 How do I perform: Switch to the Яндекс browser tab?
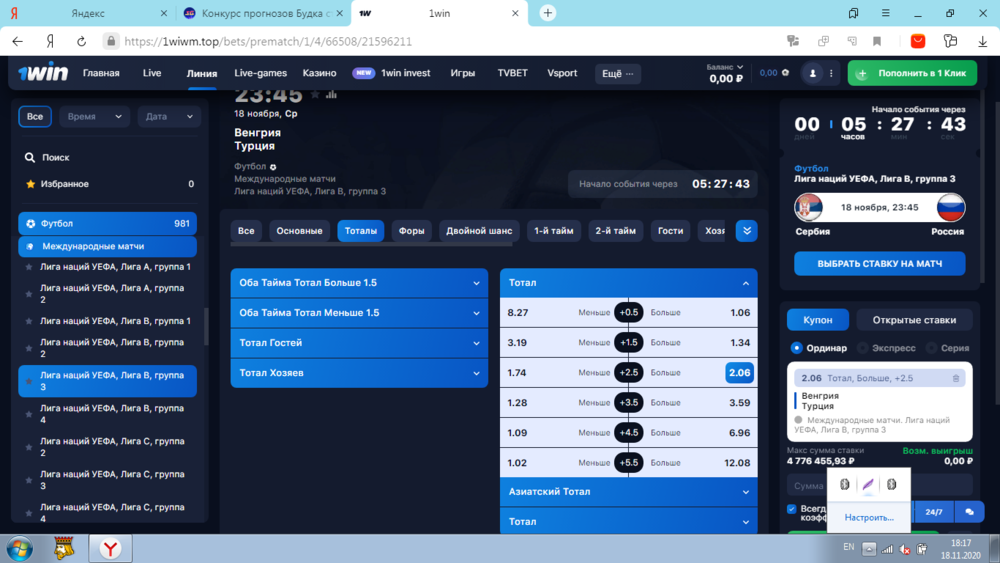88,13
